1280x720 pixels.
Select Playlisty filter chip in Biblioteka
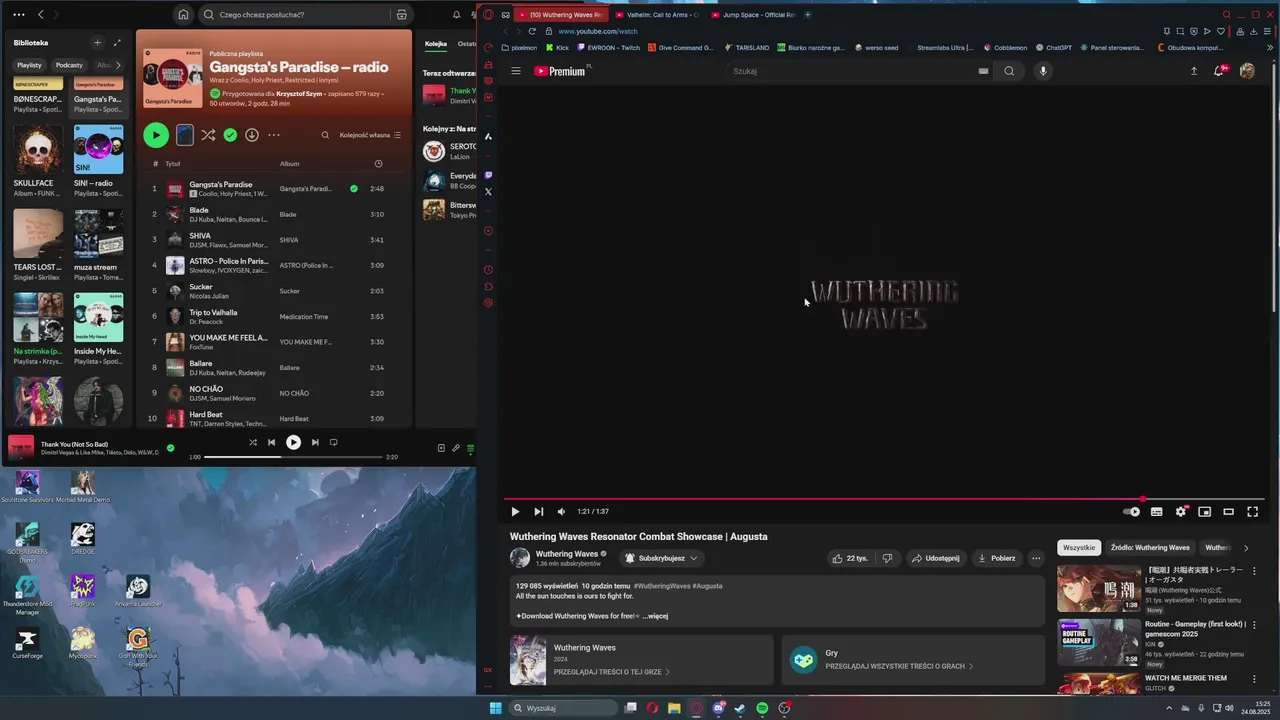[29, 65]
